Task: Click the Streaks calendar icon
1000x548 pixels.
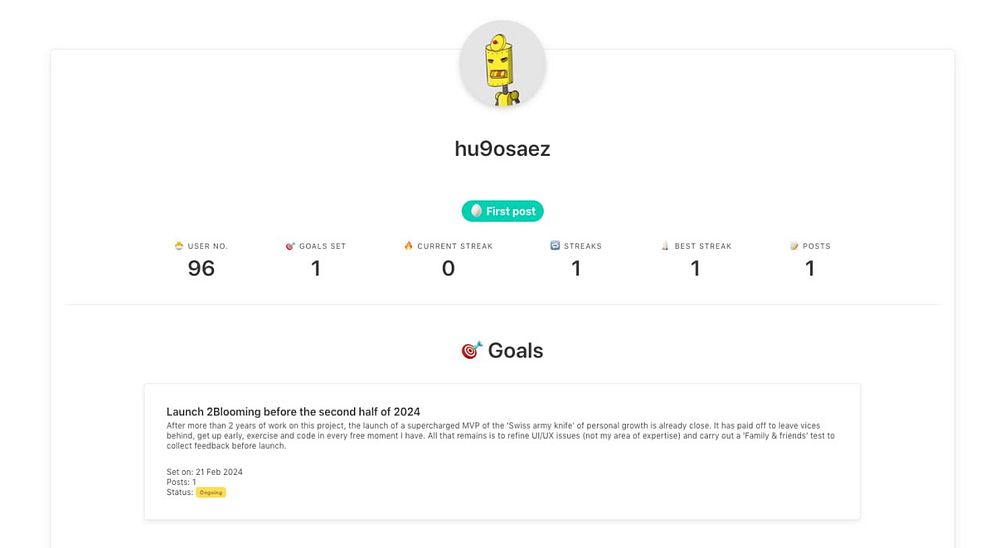Action: [555, 246]
